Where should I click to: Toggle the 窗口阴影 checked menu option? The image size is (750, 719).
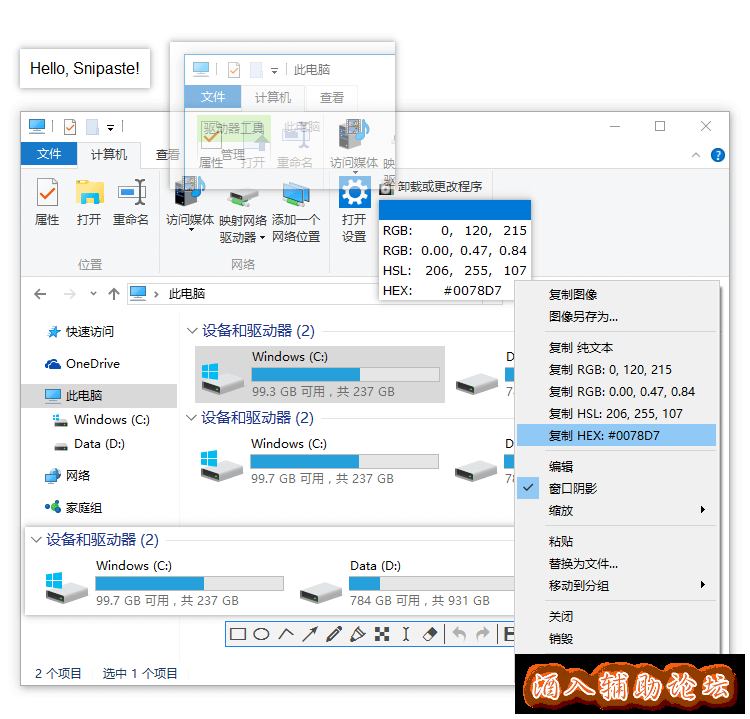tap(573, 488)
